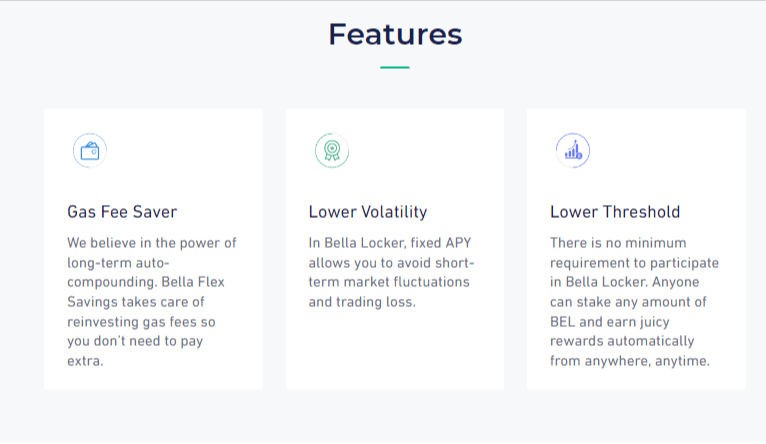Click the line 'from anywhere, anytime.'

(630, 361)
